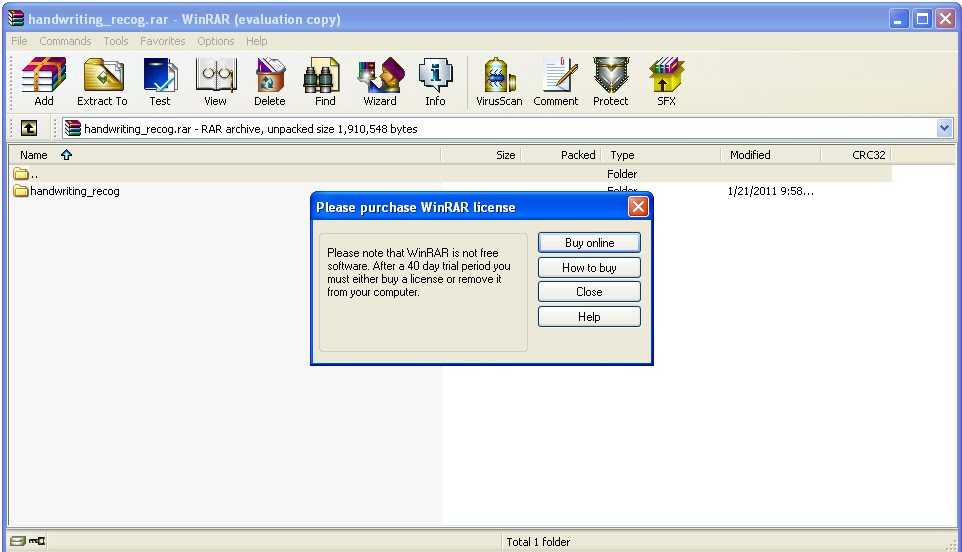Maximize the WinRAR window

(x=922, y=19)
